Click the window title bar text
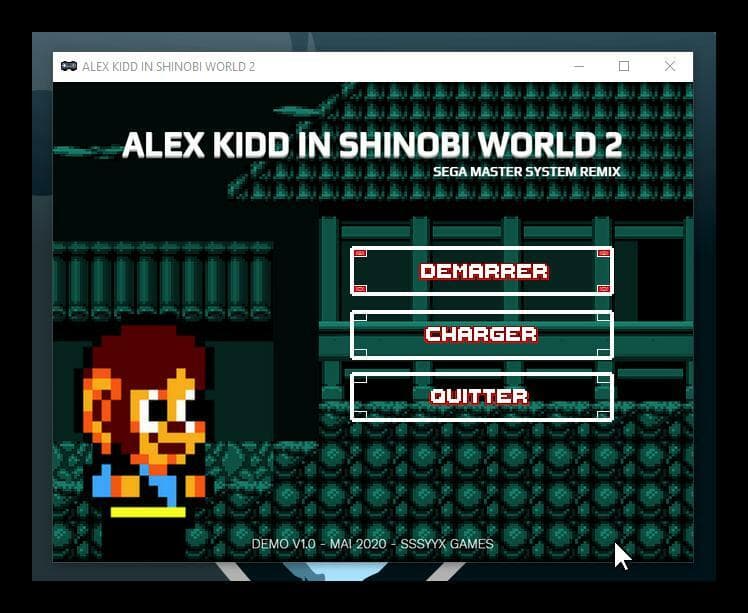This screenshot has height=613, width=748. [x=168, y=66]
